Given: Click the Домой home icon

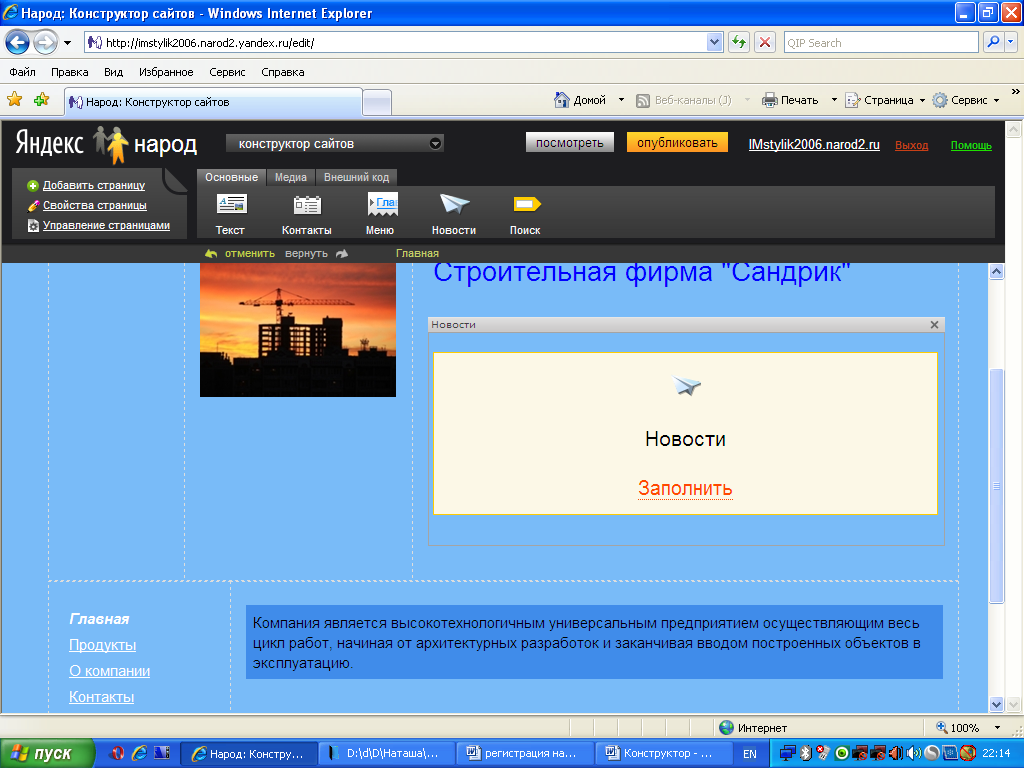Looking at the screenshot, I should pos(562,100).
